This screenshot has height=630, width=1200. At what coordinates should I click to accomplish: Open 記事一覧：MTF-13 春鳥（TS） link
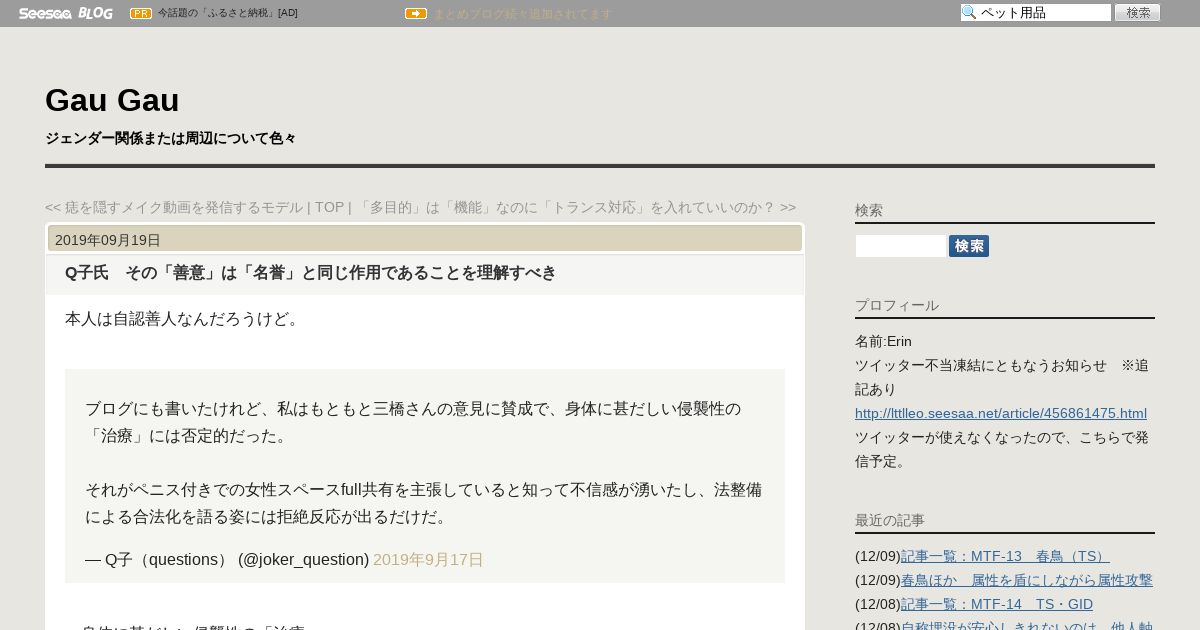click(1005, 556)
